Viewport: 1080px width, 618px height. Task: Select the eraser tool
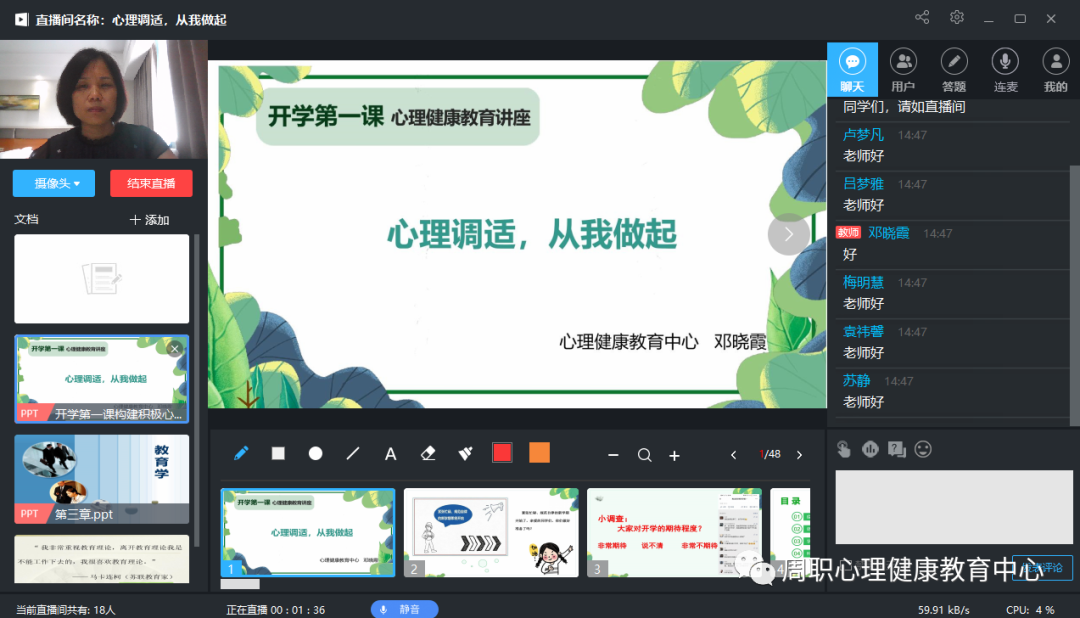tap(428, 454)
